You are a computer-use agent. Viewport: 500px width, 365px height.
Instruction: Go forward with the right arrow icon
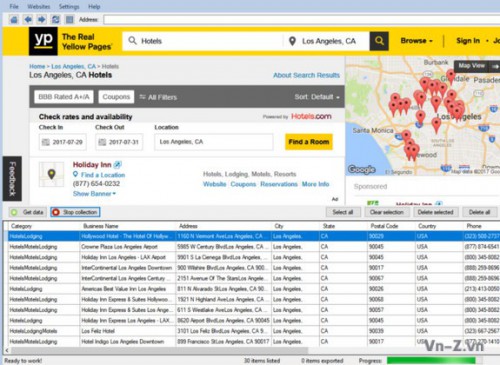click(x=42, y=20)
